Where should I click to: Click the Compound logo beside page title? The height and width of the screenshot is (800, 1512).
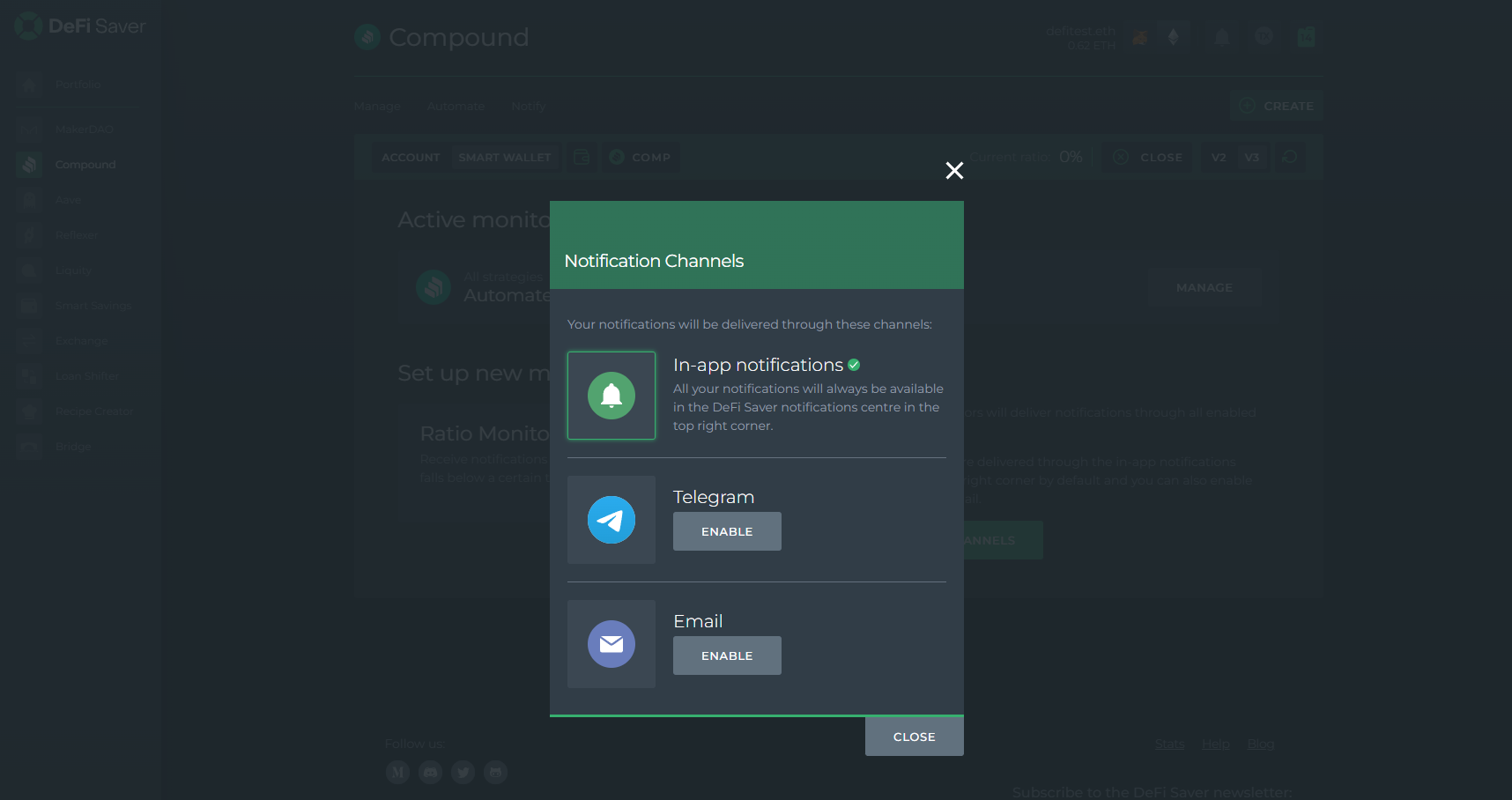[367, 37]
